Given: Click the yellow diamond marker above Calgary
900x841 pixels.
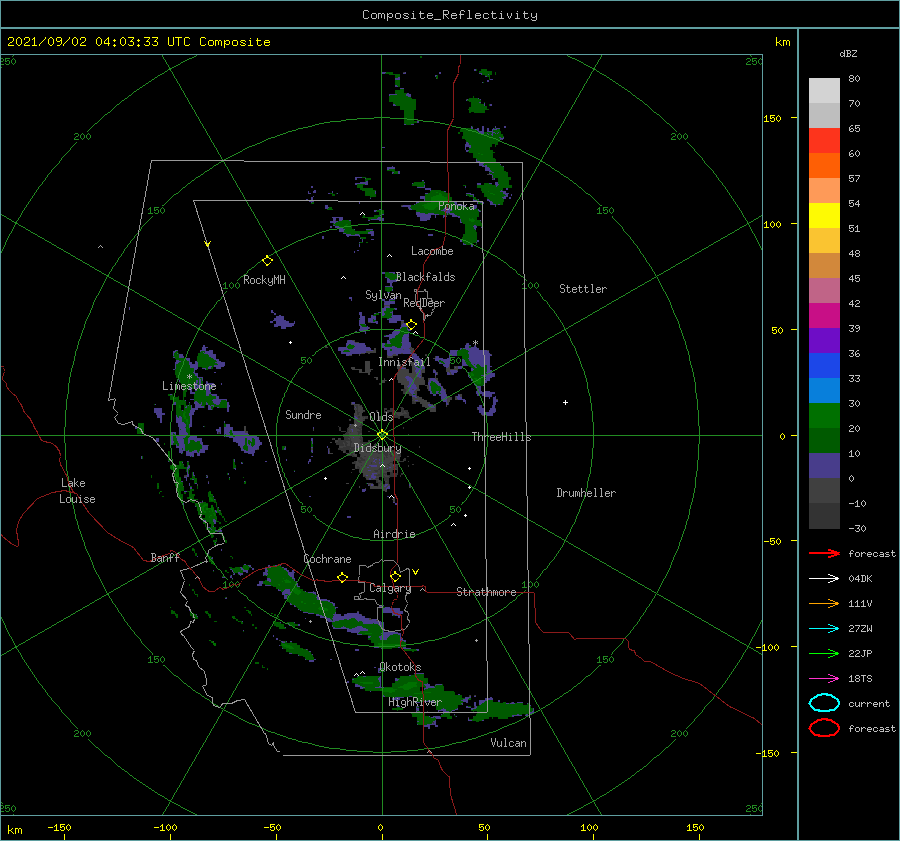Looking at the screenshot, I should 395,576.
